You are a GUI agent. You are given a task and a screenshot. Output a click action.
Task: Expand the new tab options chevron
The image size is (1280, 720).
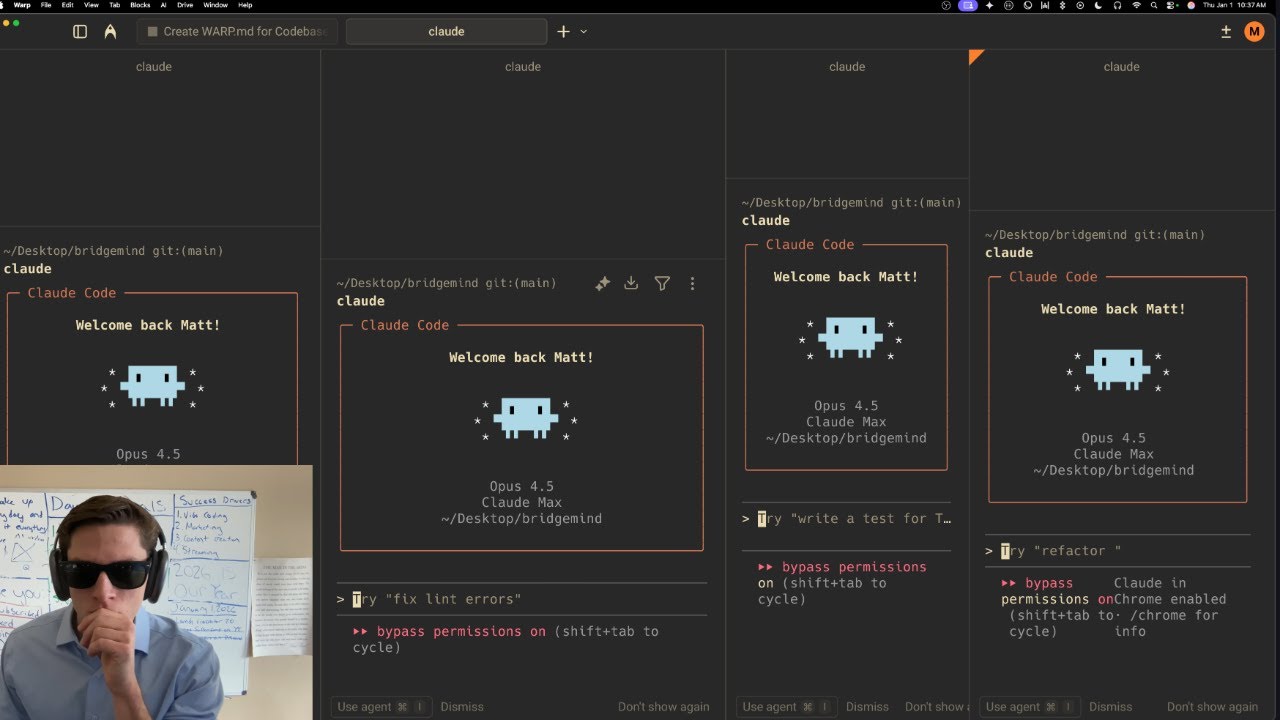tap(584, 31)
